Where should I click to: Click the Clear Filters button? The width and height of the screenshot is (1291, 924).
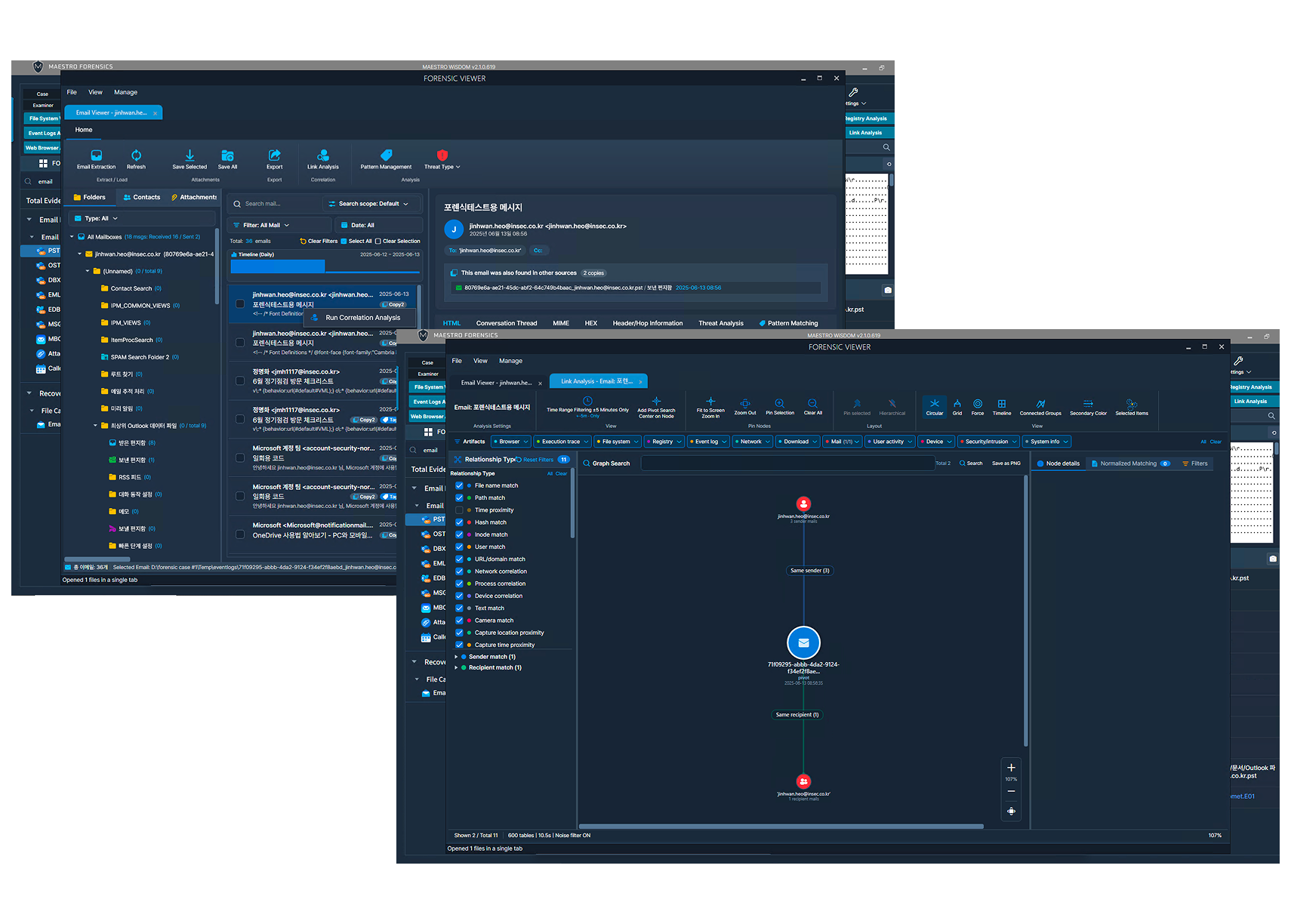tap(319, 241)
